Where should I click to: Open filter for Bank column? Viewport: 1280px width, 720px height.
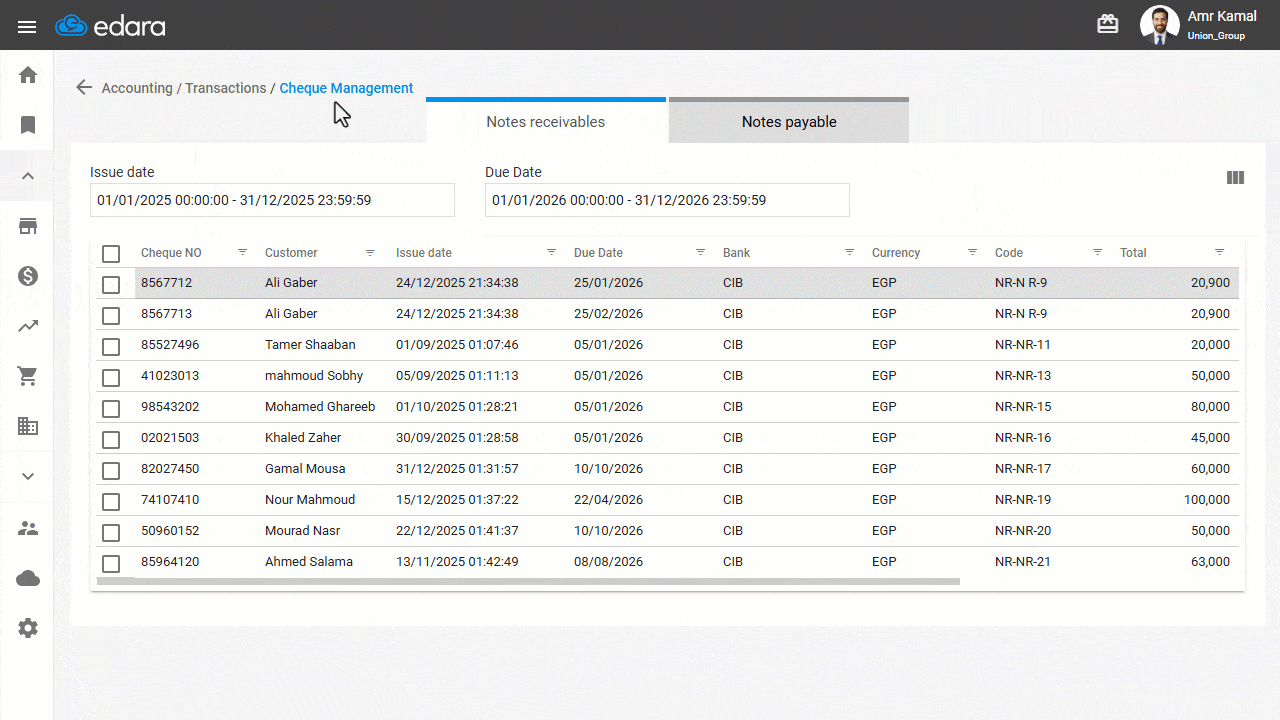(849, 252)
